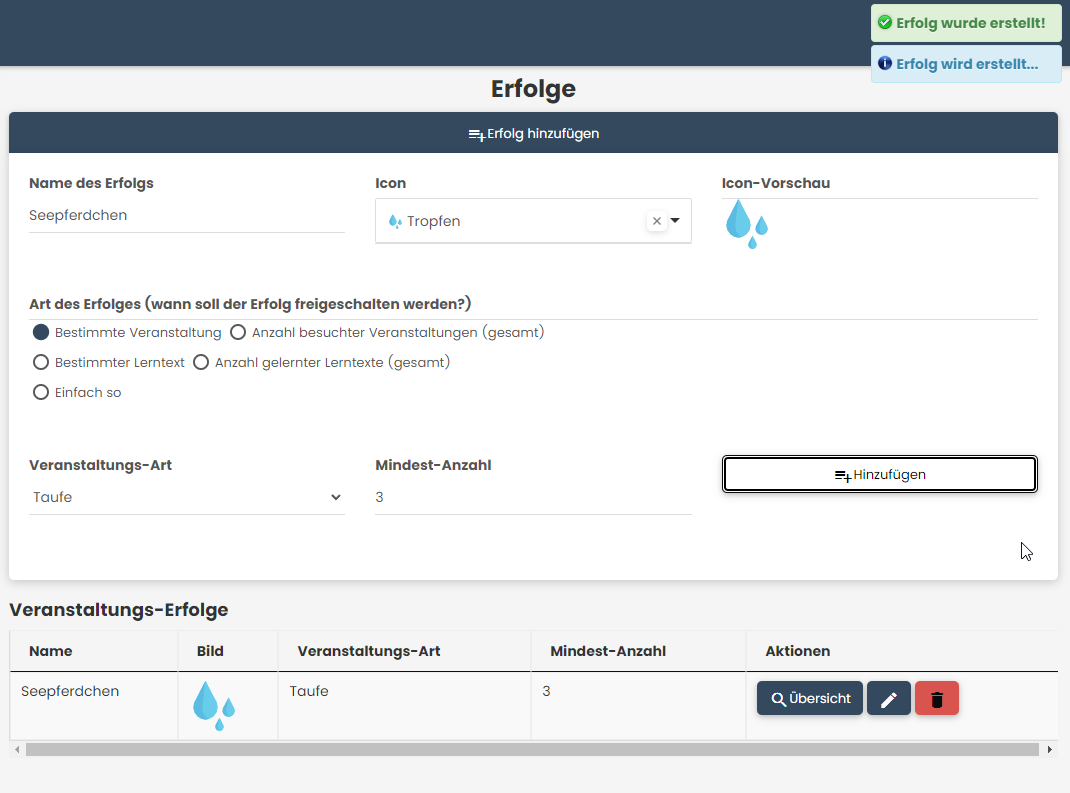
Task: Open the Icon dropdown arrow
Action: tap(675, 221)
